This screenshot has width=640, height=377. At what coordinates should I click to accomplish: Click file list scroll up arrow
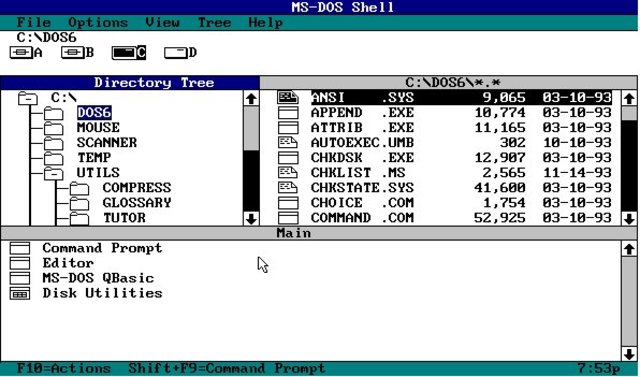pos(629,98)
